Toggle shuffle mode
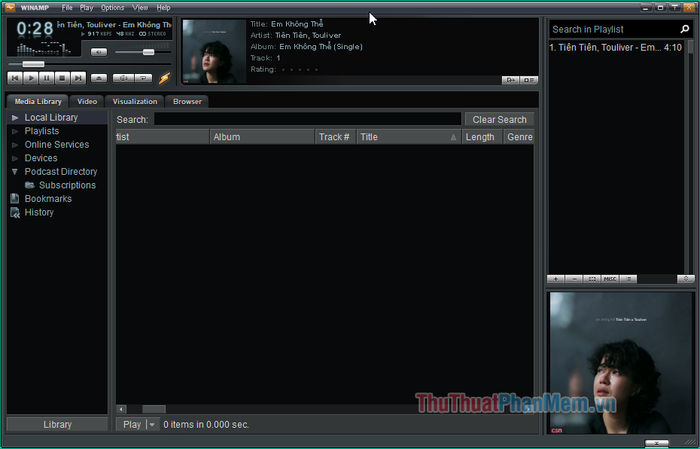The height and width of the screenshot is (449, 700). point(123,78)
